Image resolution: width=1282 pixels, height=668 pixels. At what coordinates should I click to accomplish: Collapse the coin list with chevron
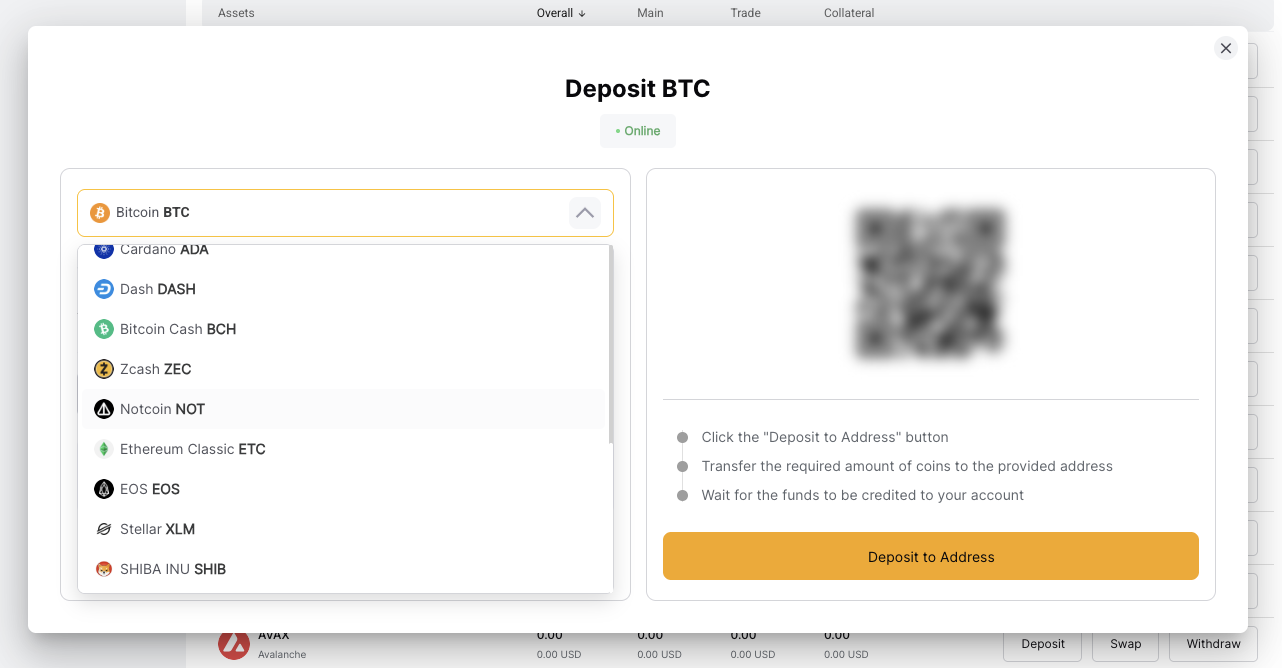click(x=585, y=212)
